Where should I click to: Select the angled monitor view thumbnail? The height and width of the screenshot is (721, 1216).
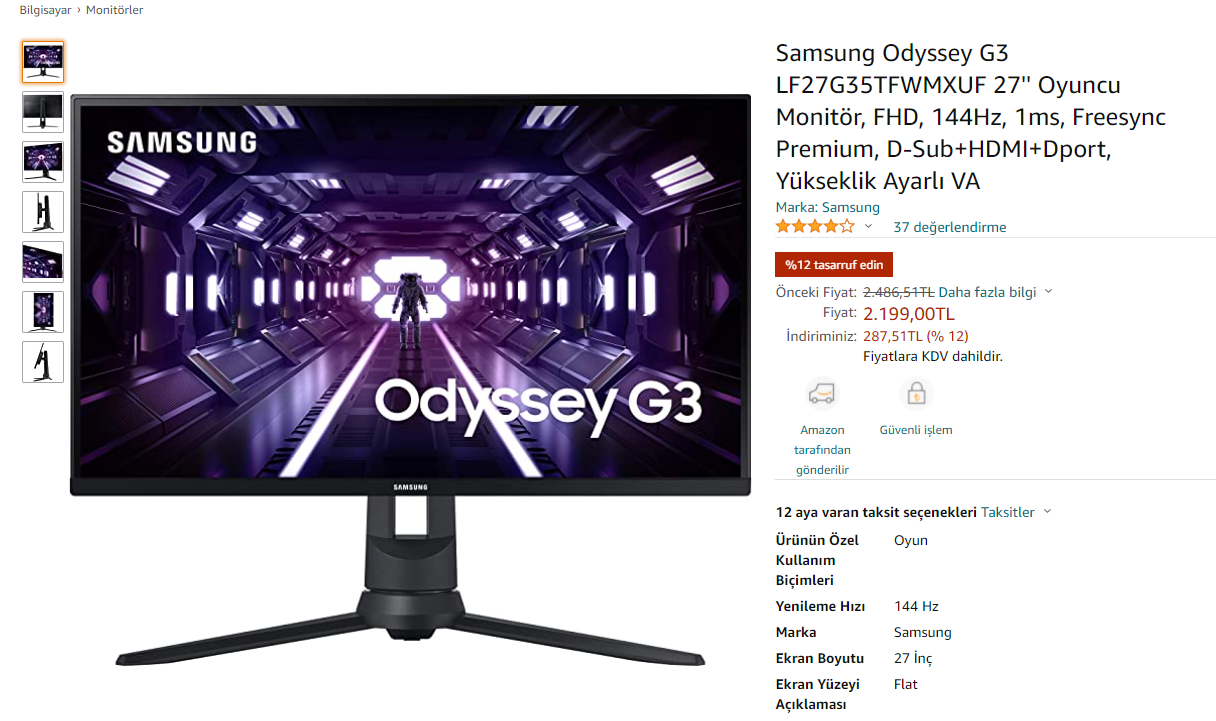click(x=43, y=262)
